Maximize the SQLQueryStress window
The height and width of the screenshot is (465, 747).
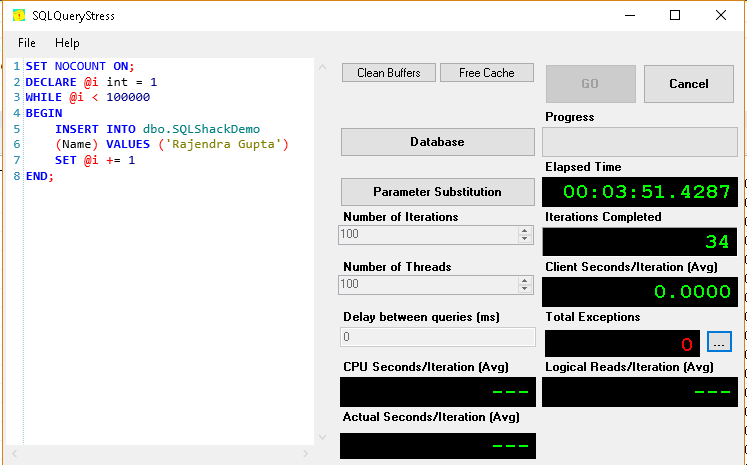675,15
